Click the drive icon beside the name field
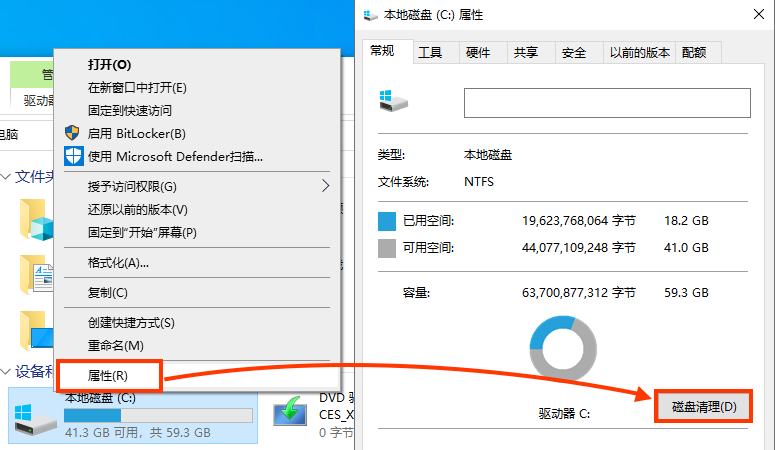This screenshot has width=775, height=450. (x=393, y=100)
